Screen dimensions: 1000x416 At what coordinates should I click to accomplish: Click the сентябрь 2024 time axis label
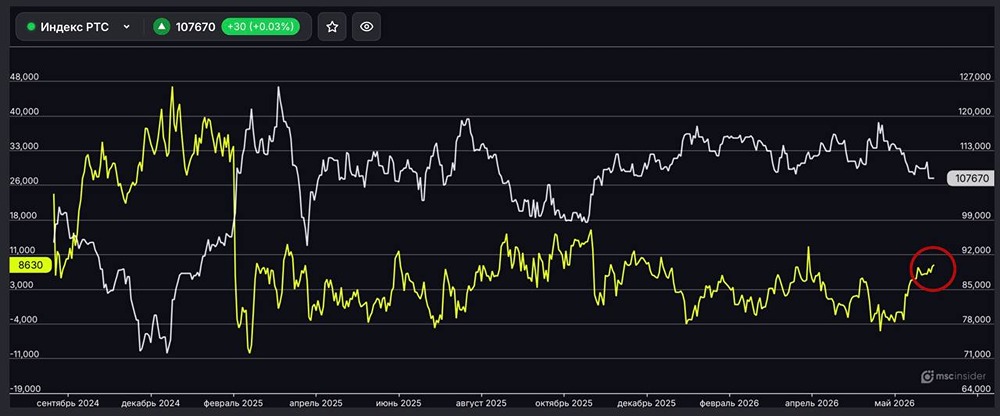(67, 404)
